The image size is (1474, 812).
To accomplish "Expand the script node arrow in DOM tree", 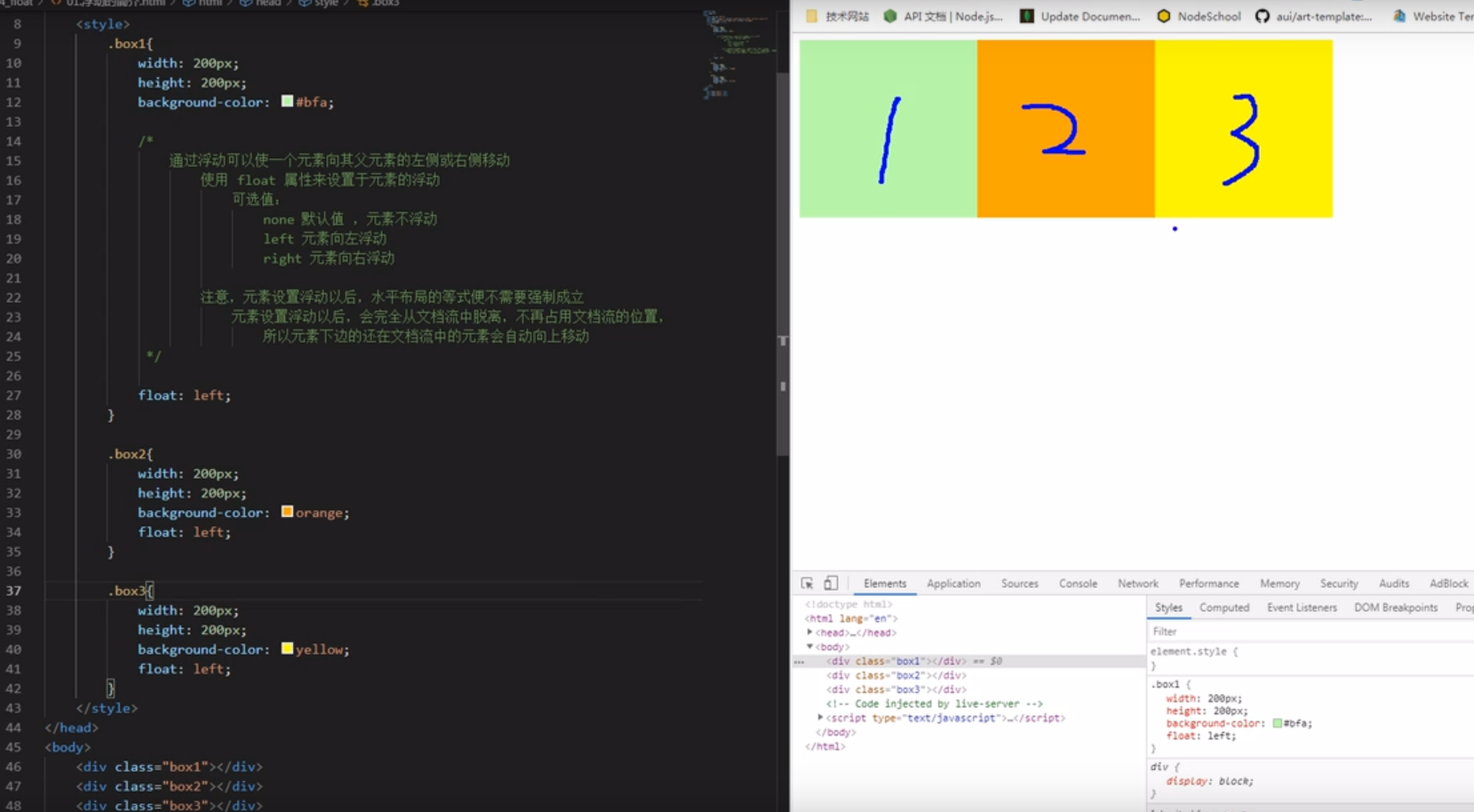I will 820,718.
